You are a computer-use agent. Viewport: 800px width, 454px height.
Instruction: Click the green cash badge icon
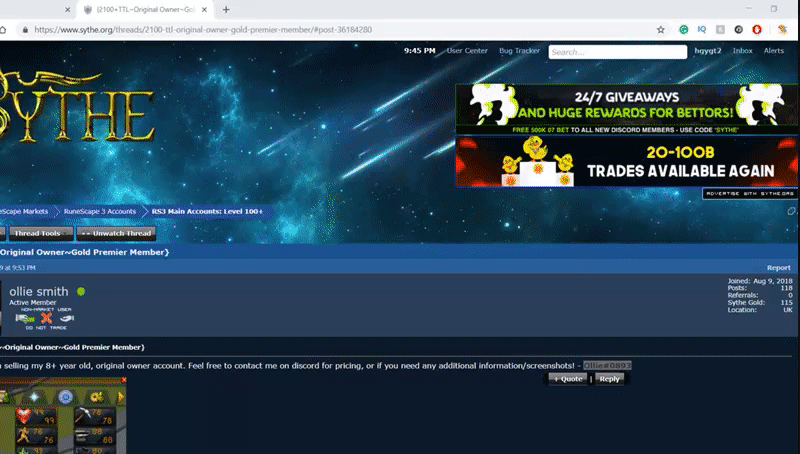pyautogui.click(x=24, y=318)
